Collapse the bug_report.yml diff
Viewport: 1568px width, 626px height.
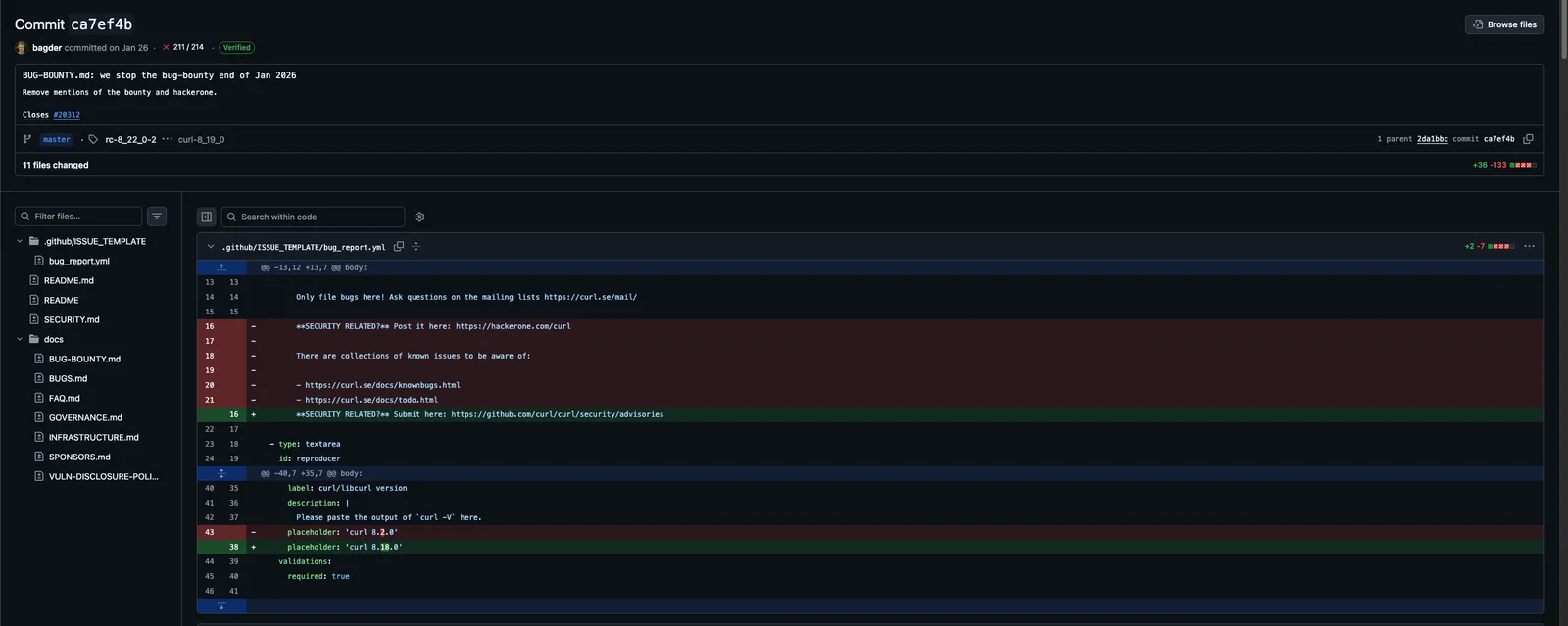click(x=211, y=247)
